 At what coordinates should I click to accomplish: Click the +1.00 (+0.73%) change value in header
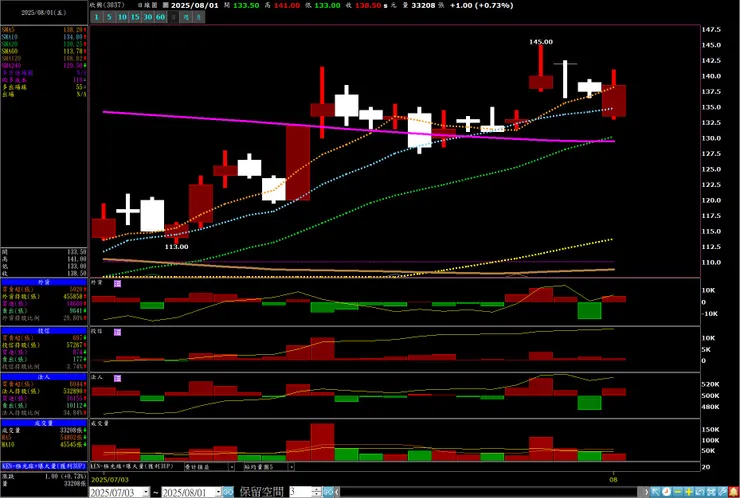[x=481, y=5]
